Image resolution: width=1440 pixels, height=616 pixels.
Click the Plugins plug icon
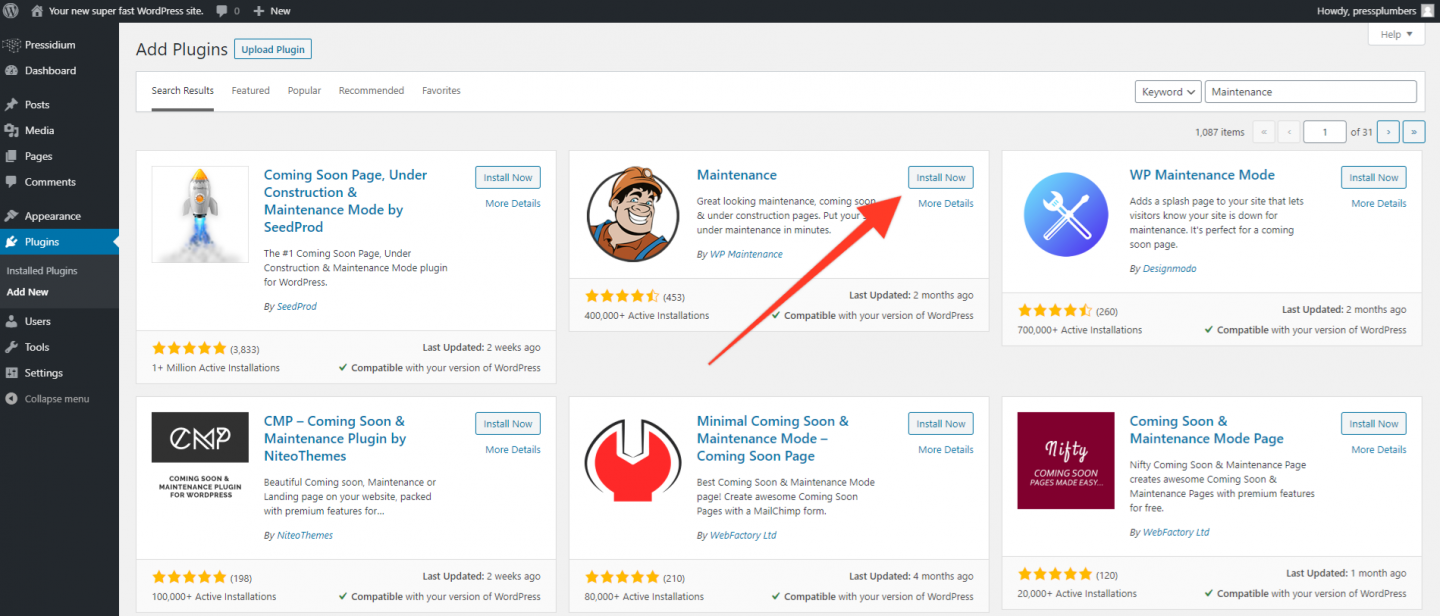[12, 242]
